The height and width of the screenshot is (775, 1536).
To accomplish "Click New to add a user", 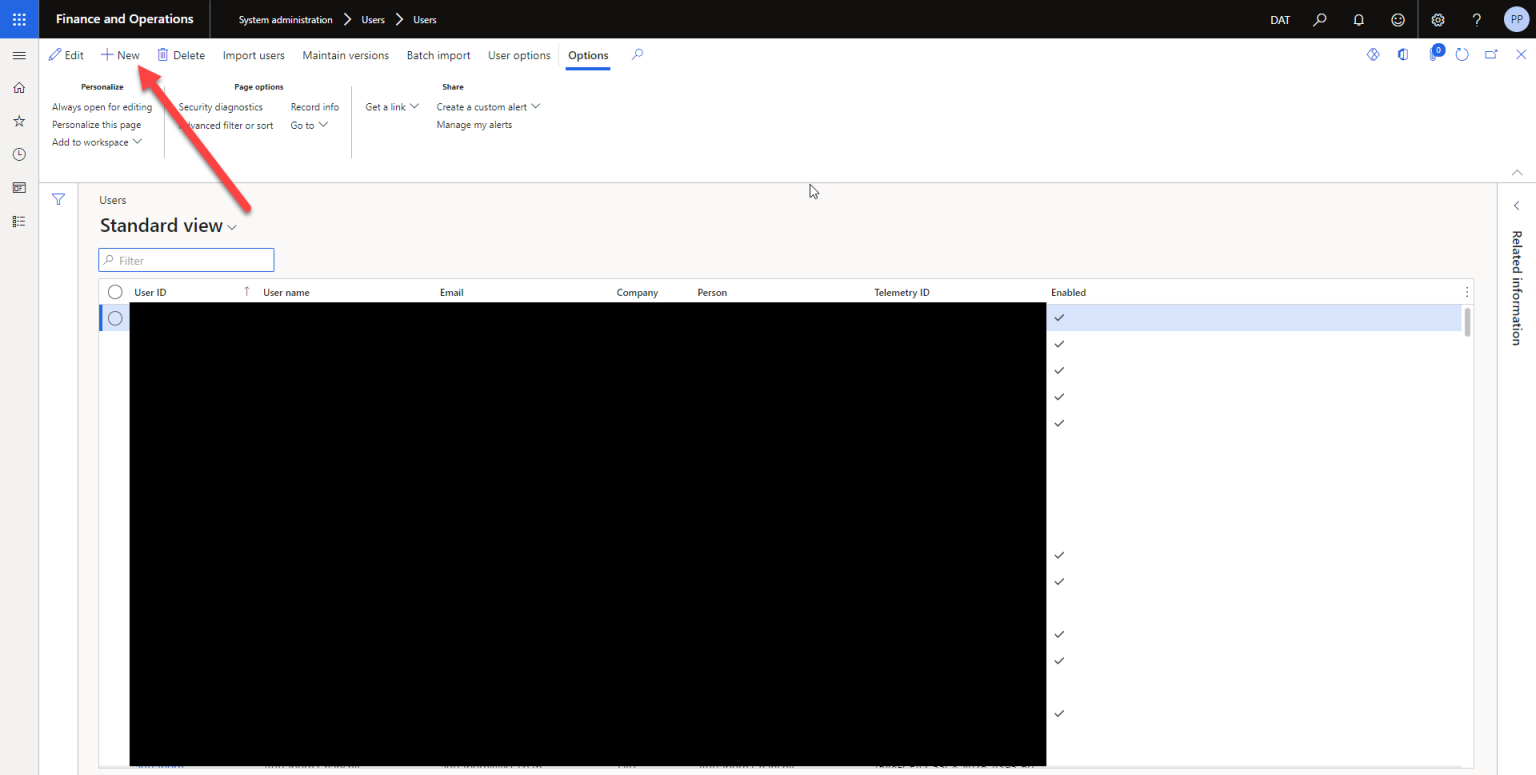I will pos(120,55).
